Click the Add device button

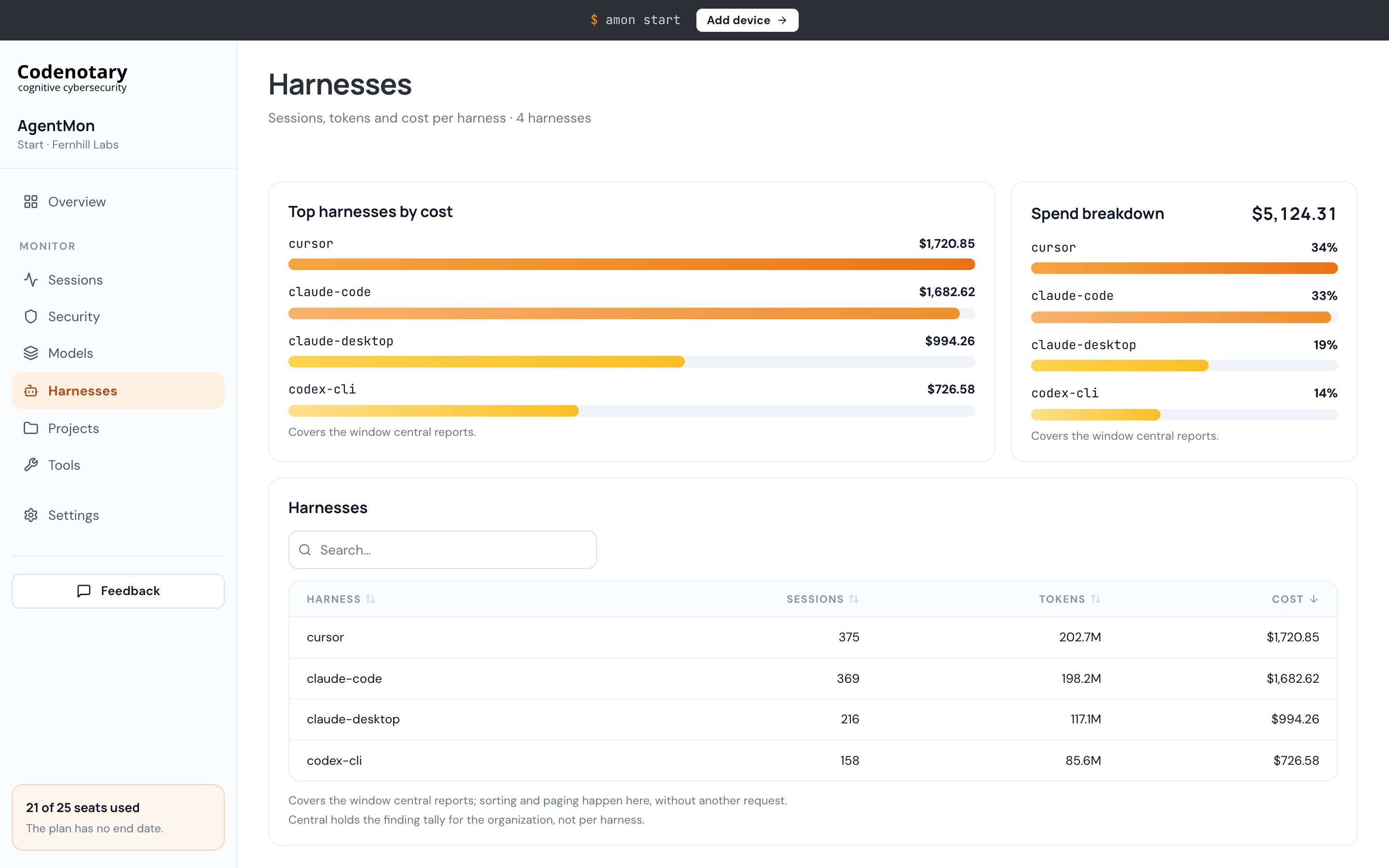click(x=747, y=20)
